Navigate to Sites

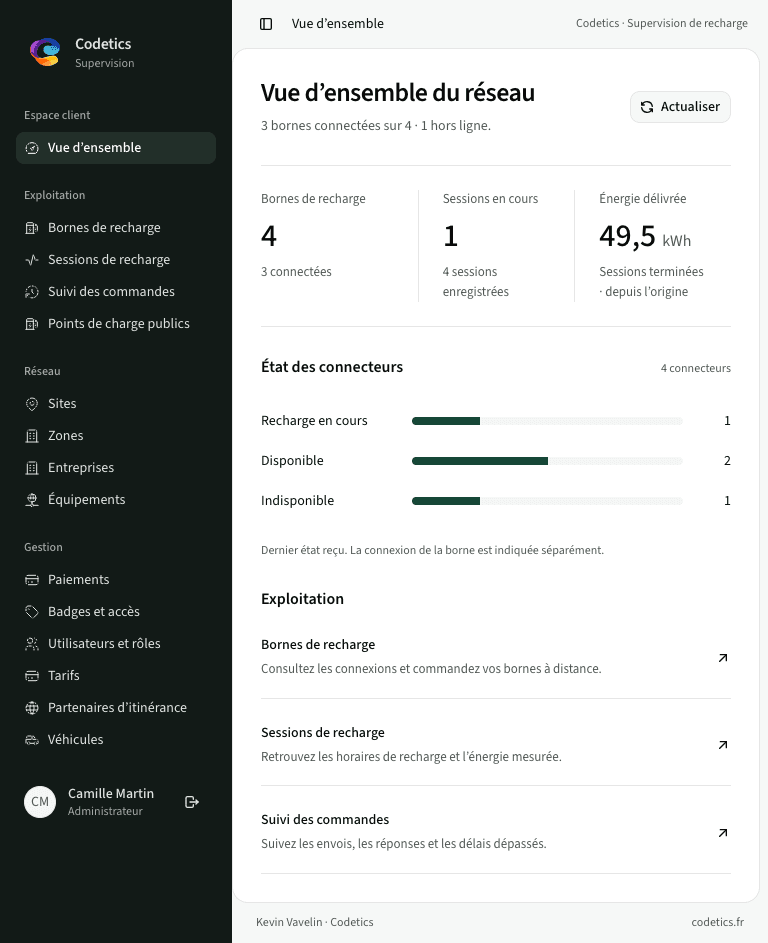[x=116, y=404]
